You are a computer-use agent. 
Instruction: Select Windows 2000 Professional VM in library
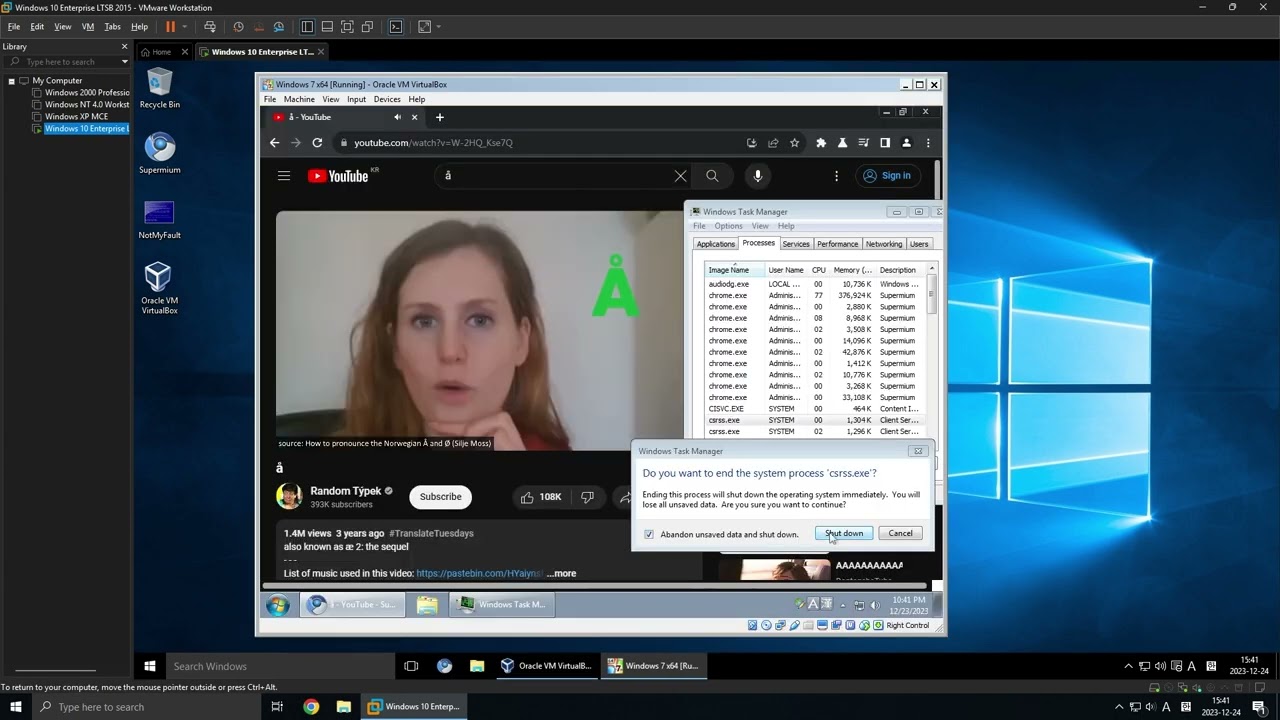pos(87,93)
